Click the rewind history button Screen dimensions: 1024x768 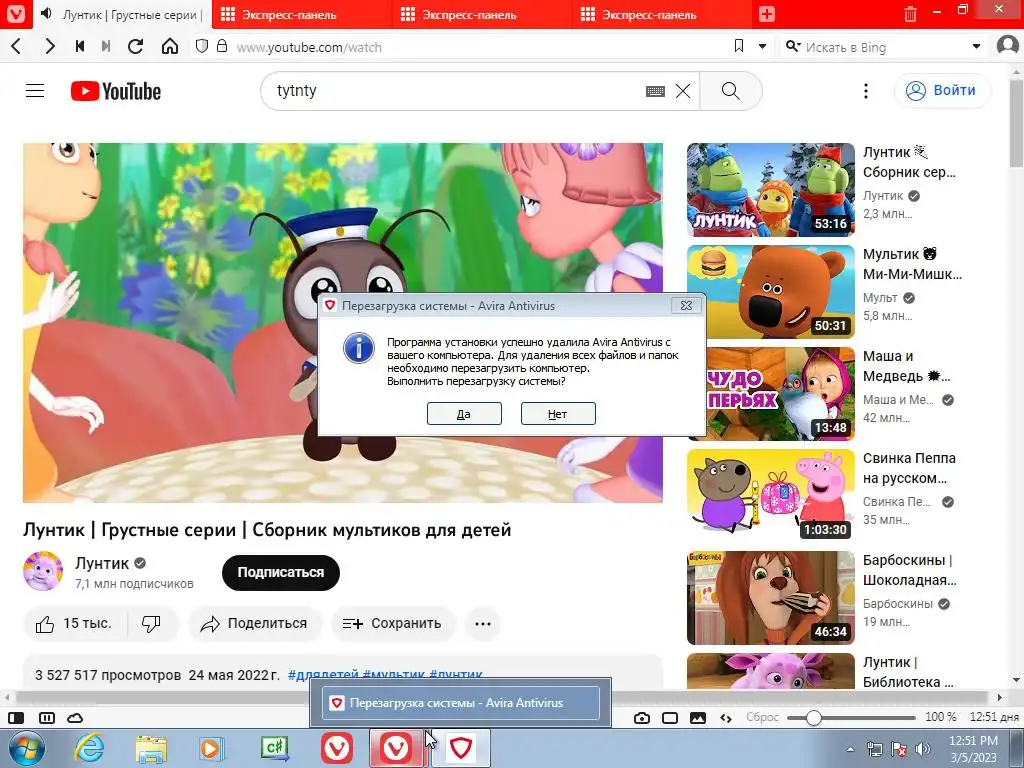80,46
